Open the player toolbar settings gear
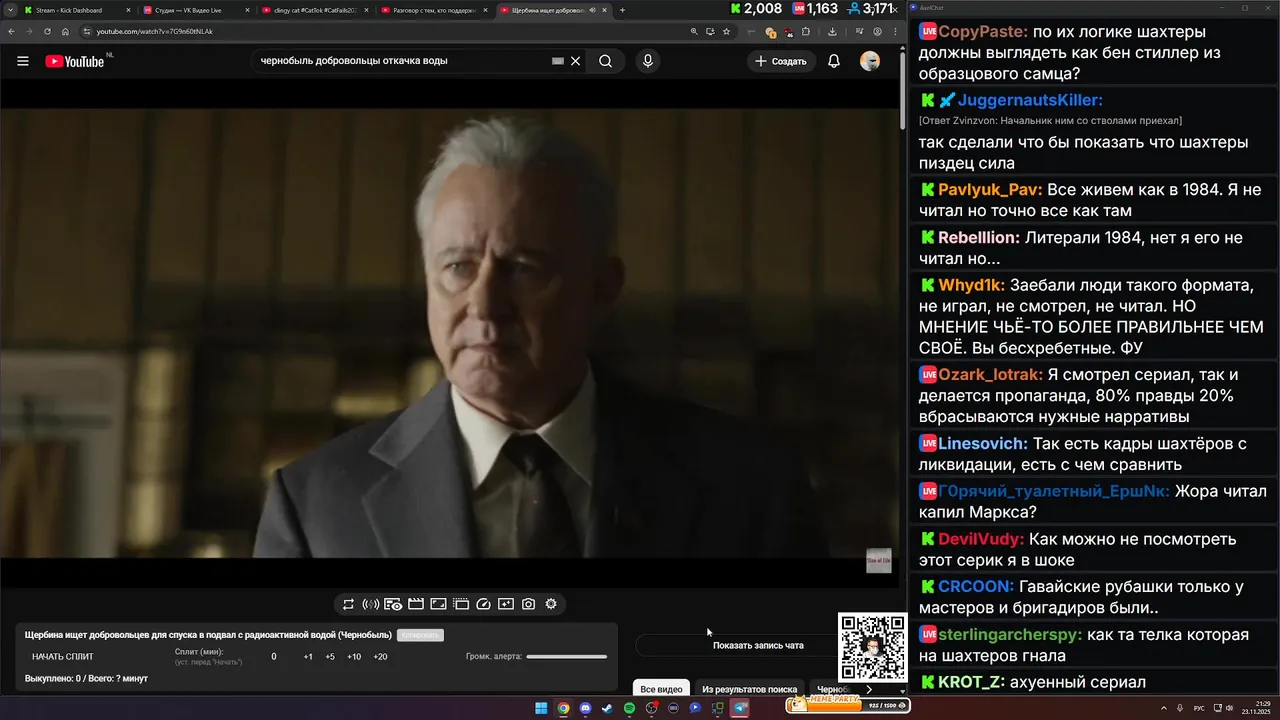The height and width of the screenshot is (720, 1280). point(551,604)
